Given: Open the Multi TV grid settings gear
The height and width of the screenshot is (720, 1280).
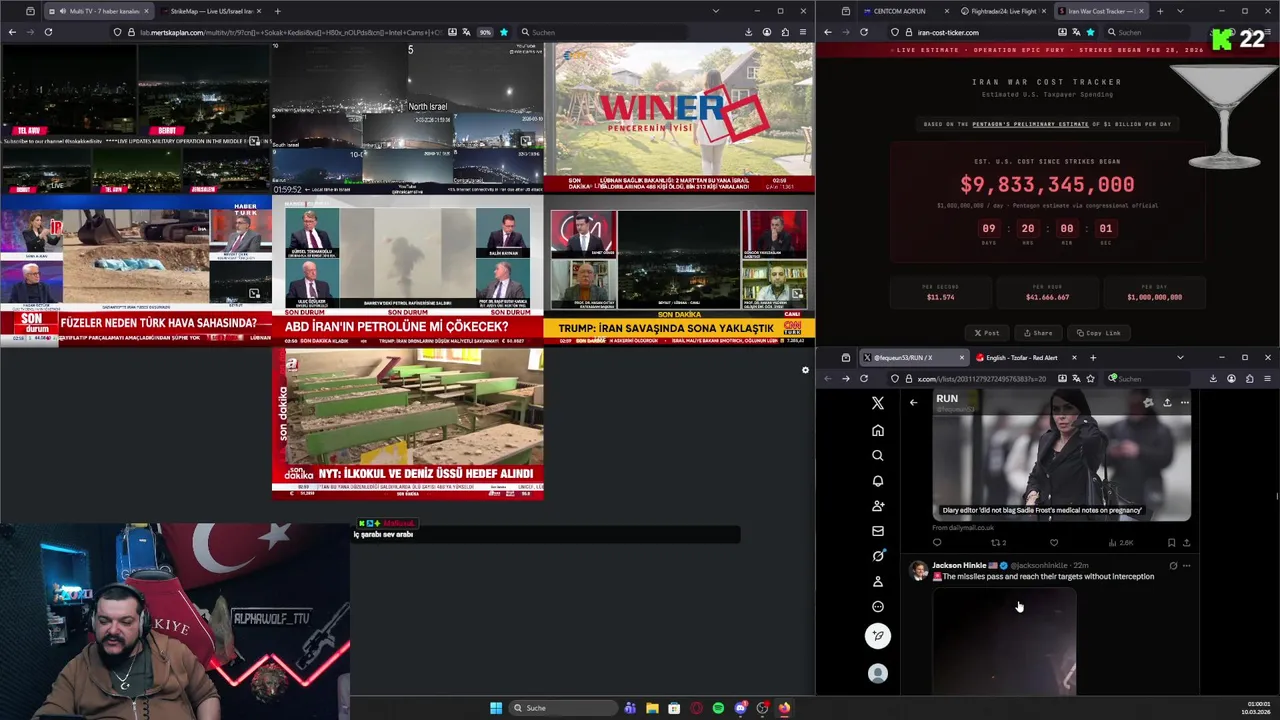Looking at the screenshot, I should click(805, 370).
